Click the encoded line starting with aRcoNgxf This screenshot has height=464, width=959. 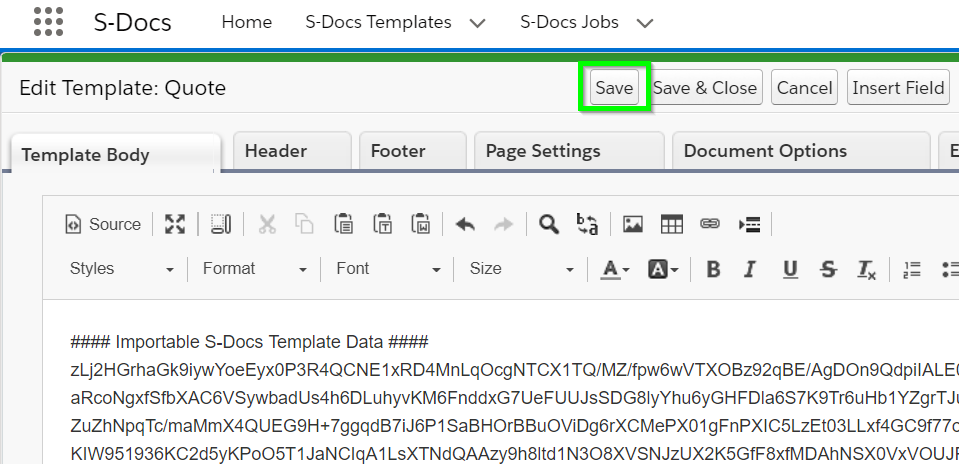[x=514, y=397]
